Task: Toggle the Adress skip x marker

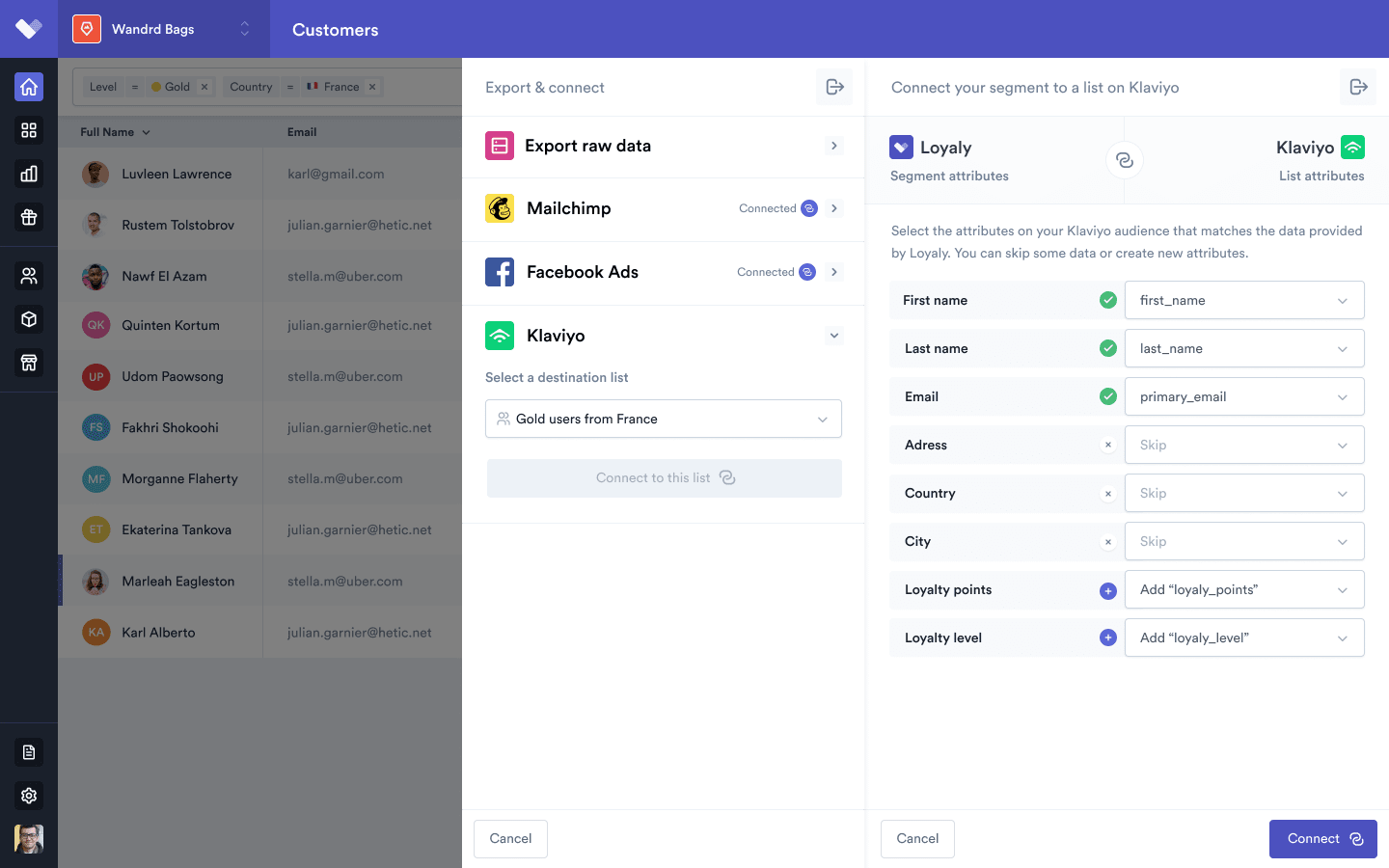Action: [x=1108, y=445]
